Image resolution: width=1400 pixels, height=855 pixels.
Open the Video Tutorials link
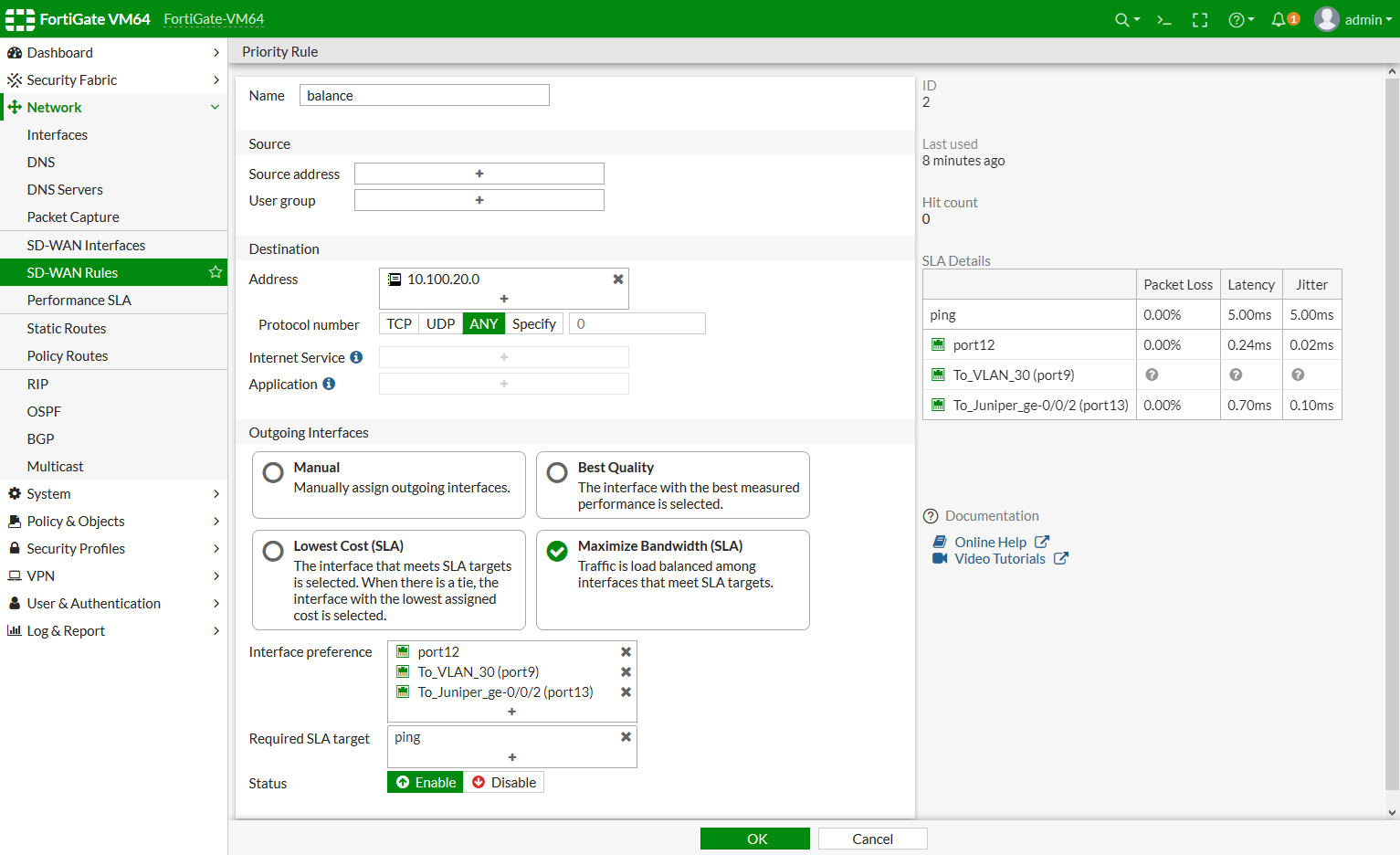[1000, 558]
